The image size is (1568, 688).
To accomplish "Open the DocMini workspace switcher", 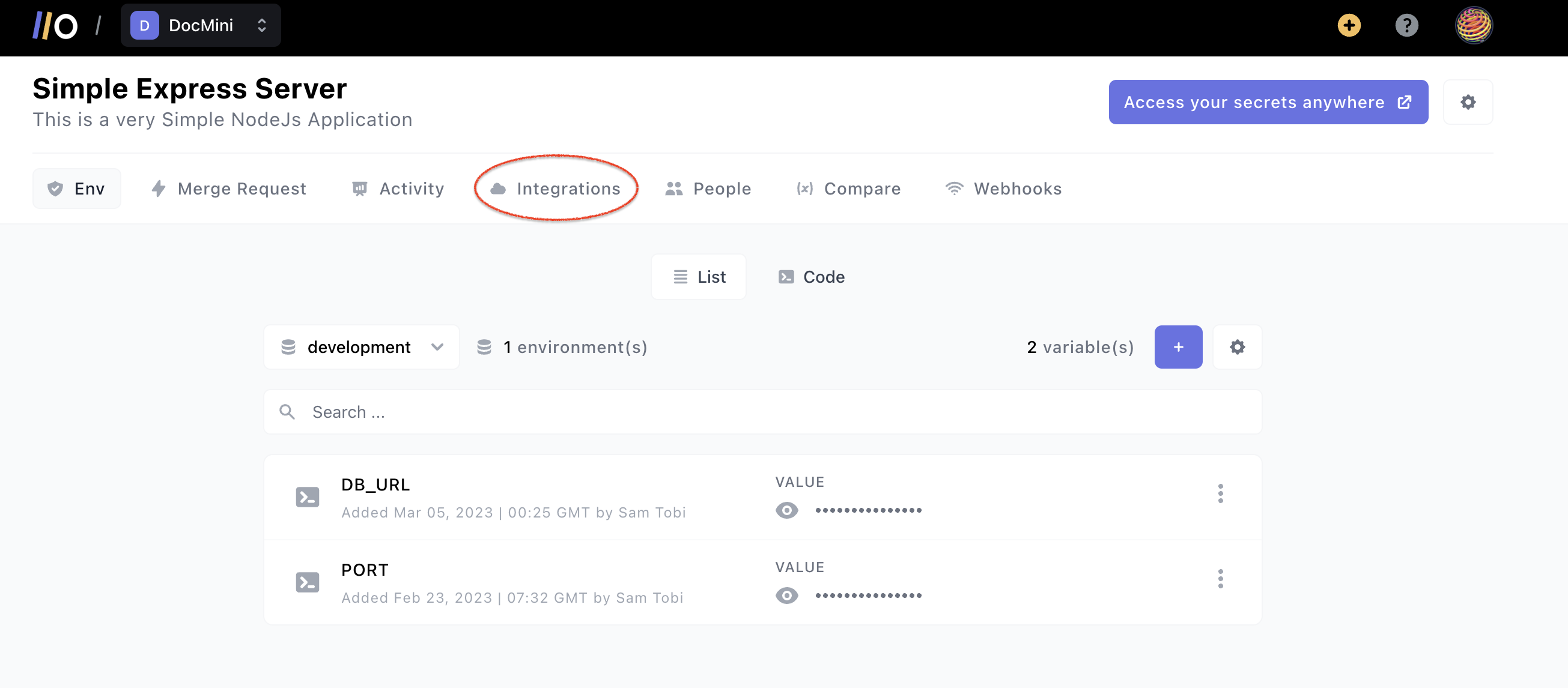I will (x=200, y=26).
